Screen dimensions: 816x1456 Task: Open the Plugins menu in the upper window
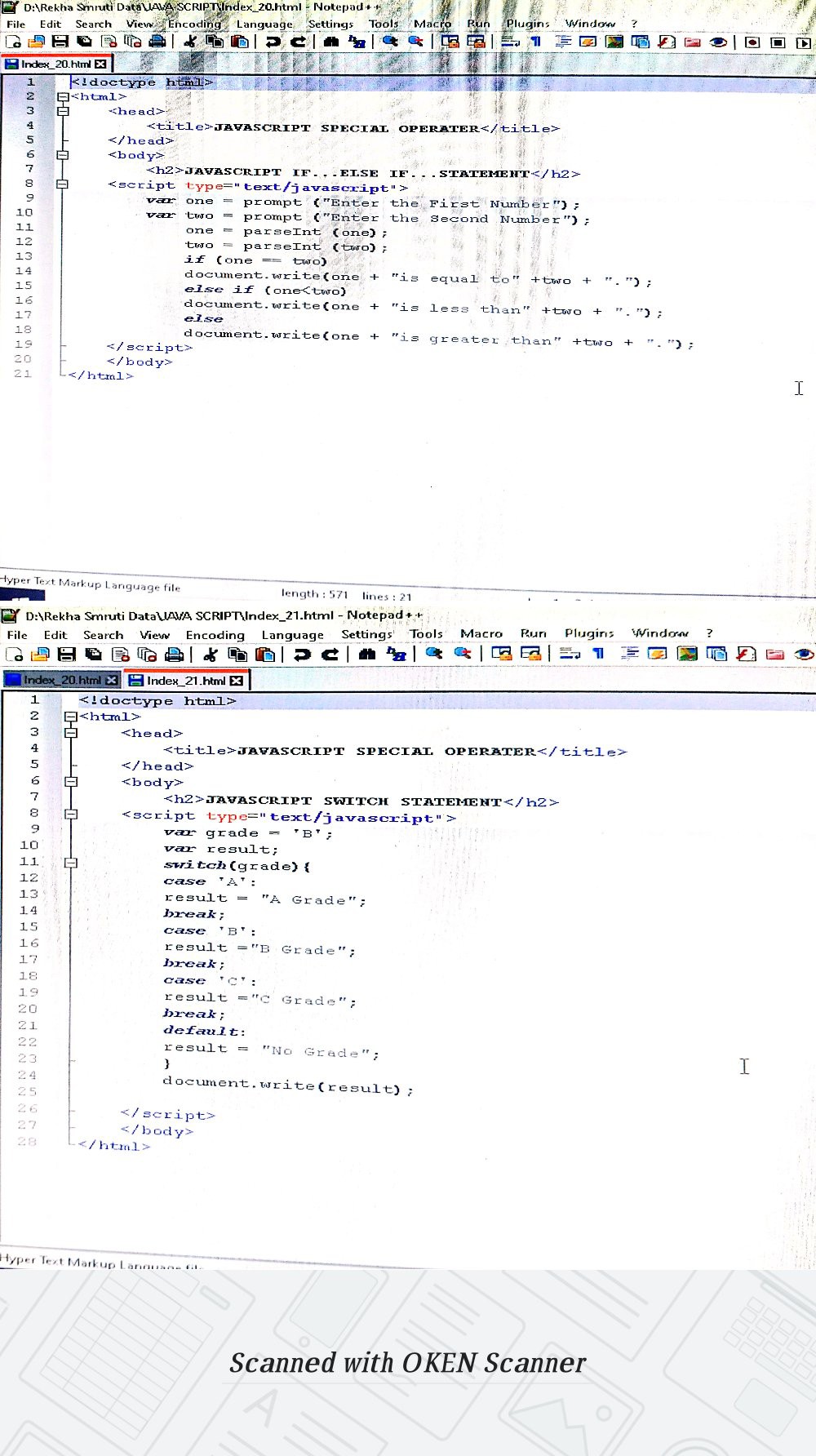527,24
